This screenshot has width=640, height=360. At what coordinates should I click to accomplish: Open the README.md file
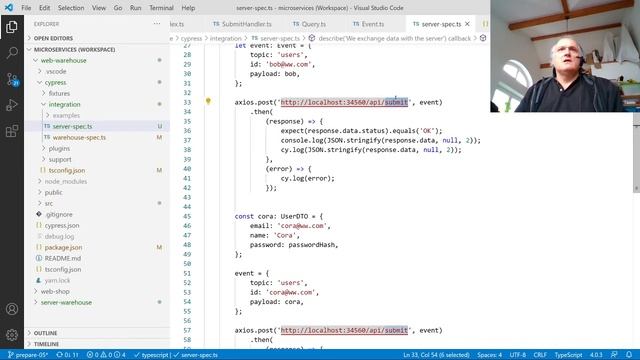pos(97,259)
